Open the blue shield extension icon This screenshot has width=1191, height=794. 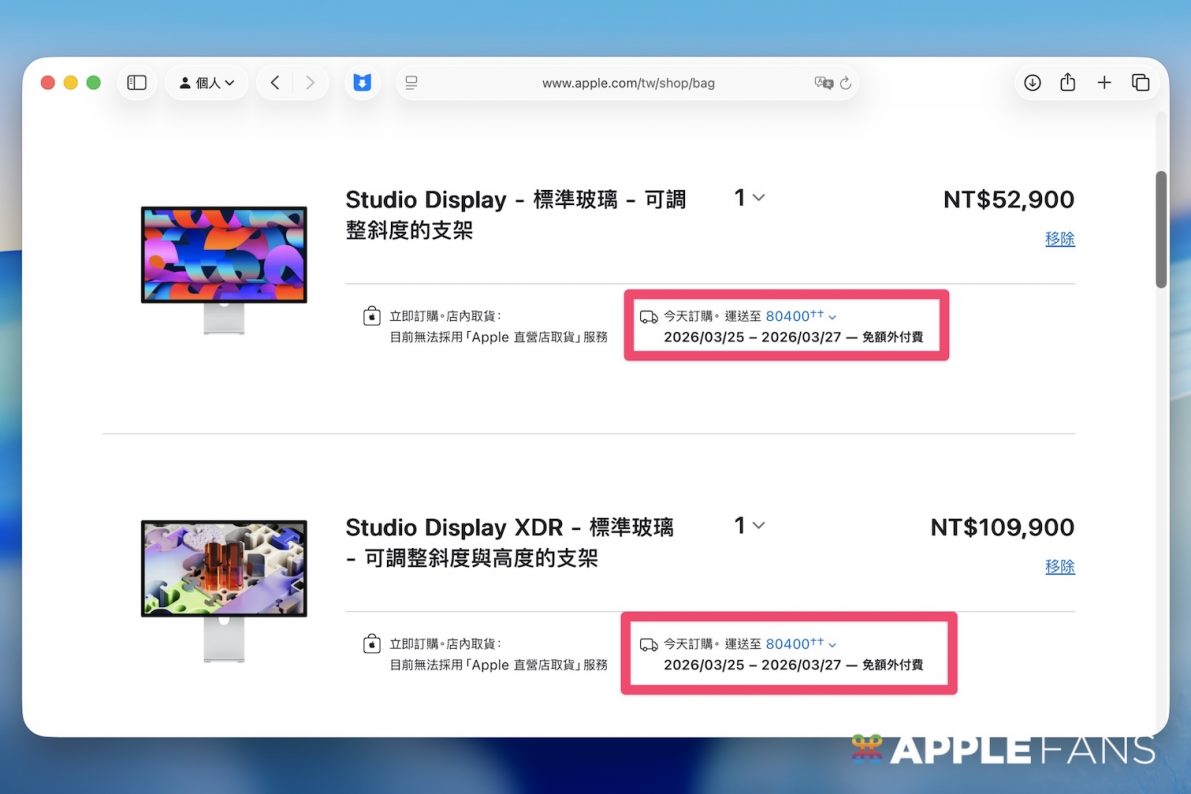point(362,83)
